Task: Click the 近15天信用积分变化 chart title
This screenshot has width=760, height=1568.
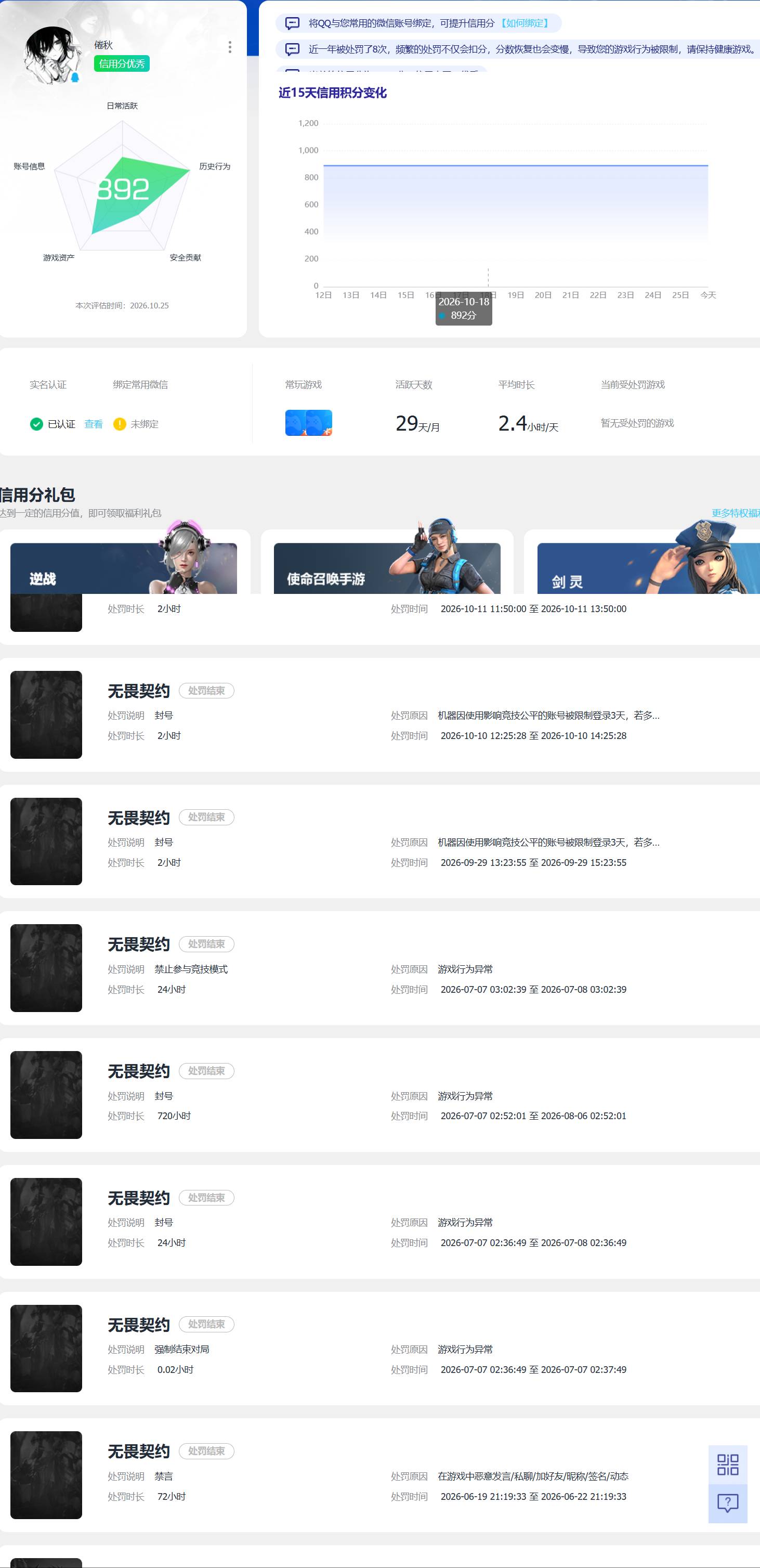Action: 332,93
